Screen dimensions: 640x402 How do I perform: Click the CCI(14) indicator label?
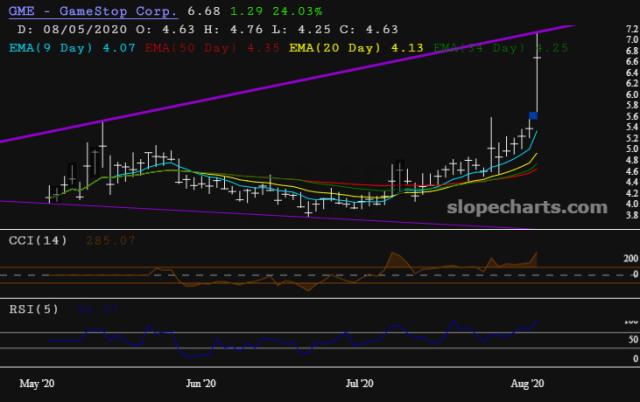pos(38,240)
